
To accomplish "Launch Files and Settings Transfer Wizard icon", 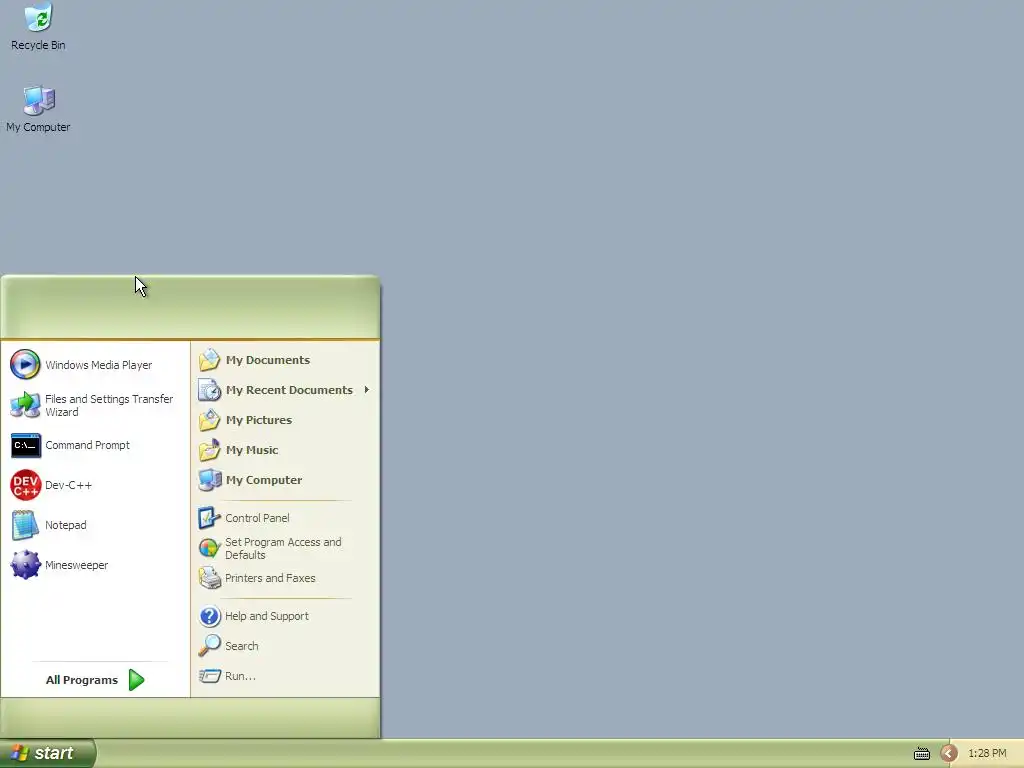I will point(25,405).
